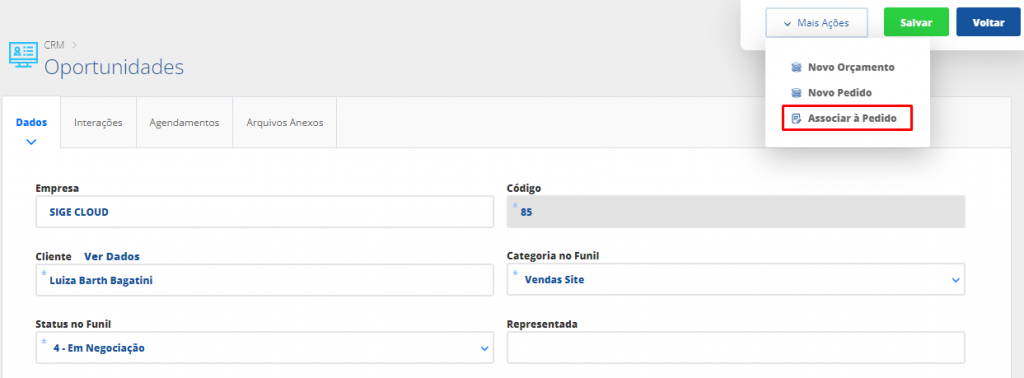Click the Associar à Pedido document icon

(796, 119)
